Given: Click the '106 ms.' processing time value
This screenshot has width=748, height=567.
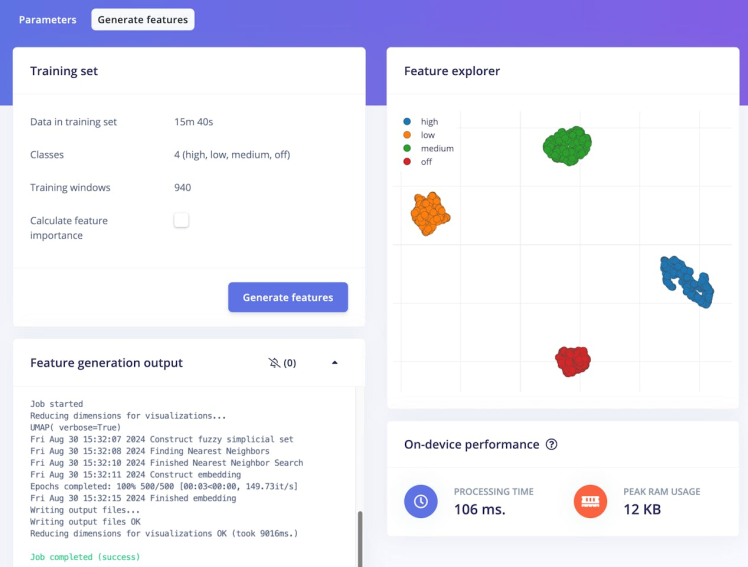Looking at the screenshot, I should pos(479,509).
